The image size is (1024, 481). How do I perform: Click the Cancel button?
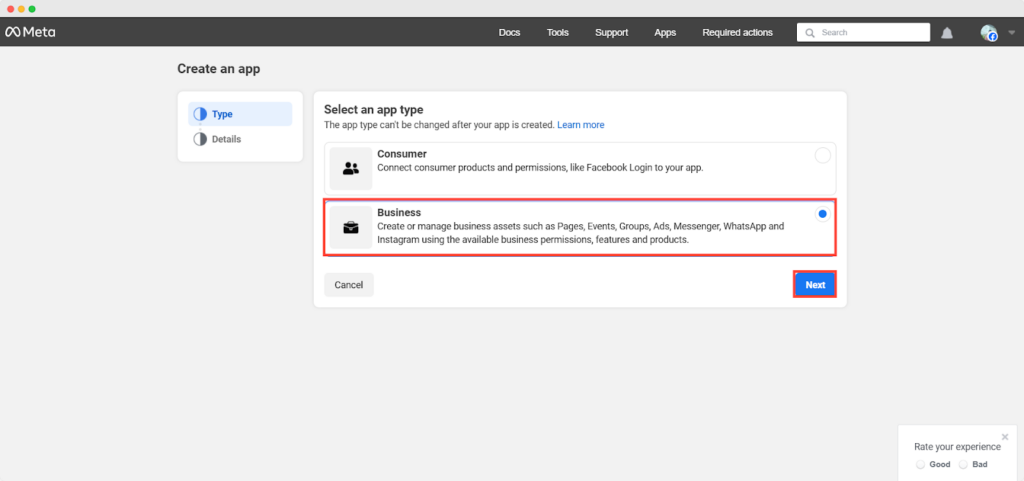pos(349,285)
